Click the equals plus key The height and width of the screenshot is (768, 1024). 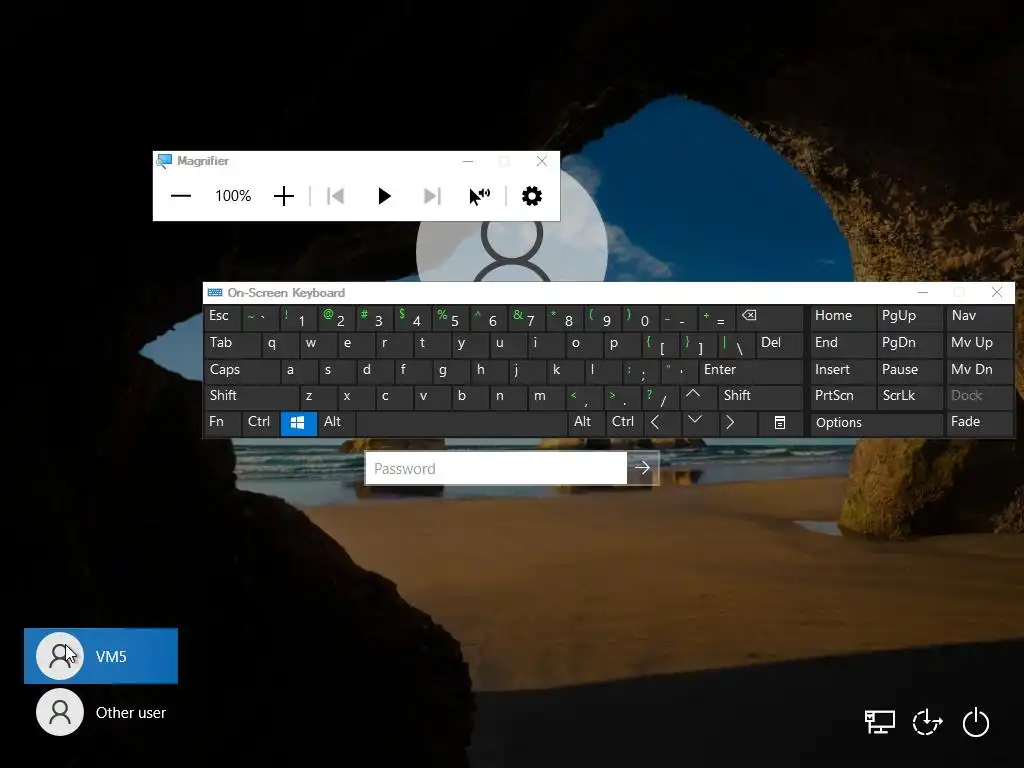point(716,318)
